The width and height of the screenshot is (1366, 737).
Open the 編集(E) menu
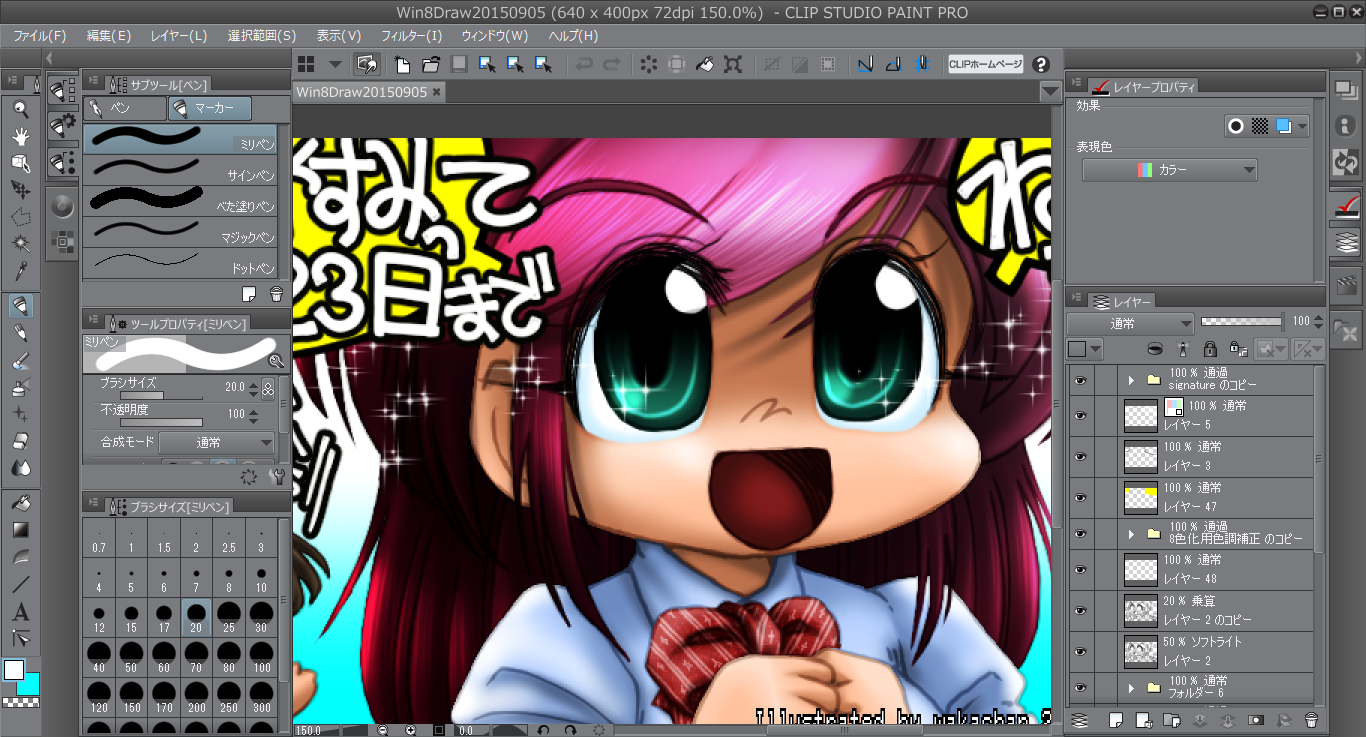tap(109, 36)
